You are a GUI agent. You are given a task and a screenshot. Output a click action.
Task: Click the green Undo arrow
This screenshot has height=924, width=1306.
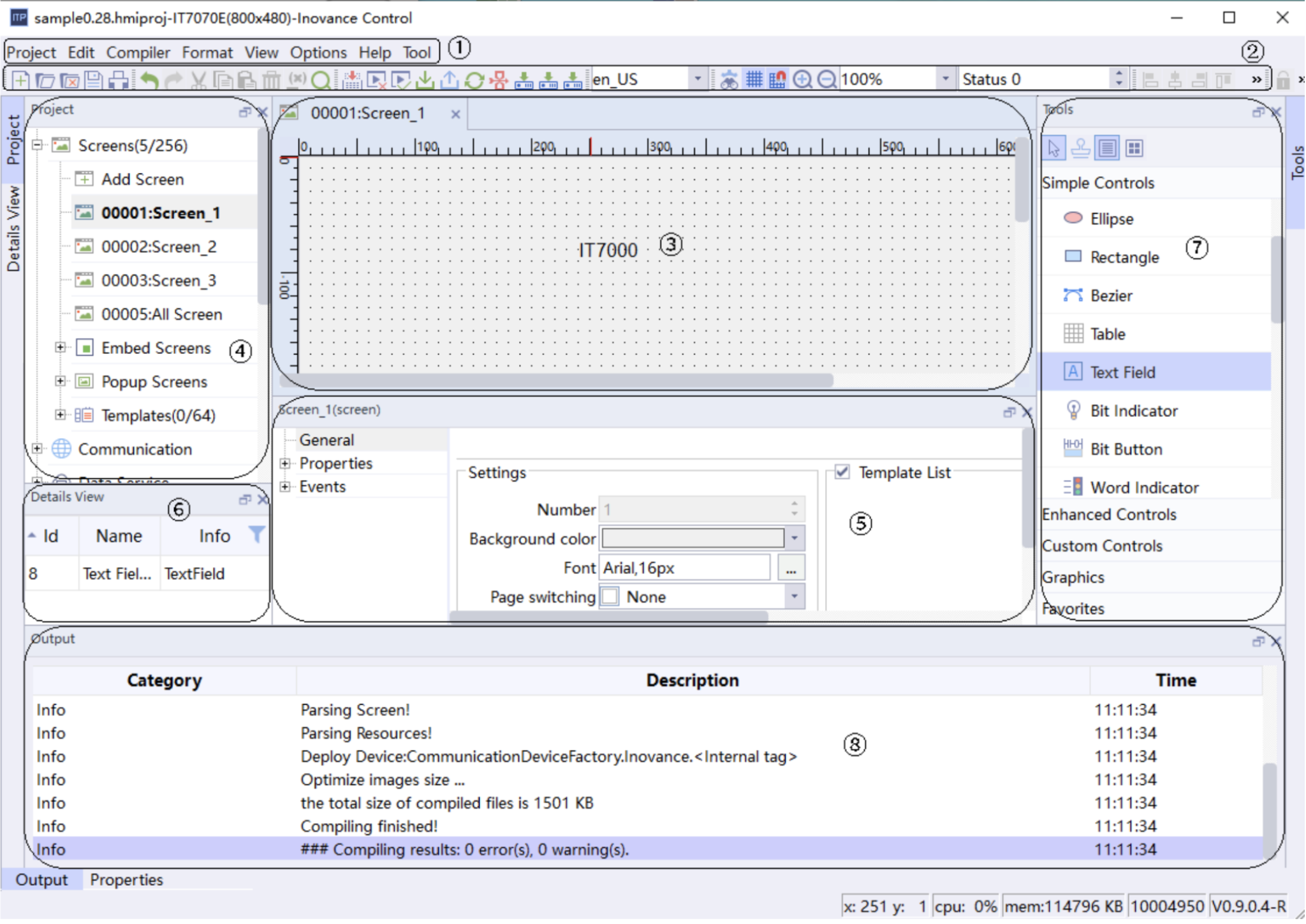tap(149, 80)
